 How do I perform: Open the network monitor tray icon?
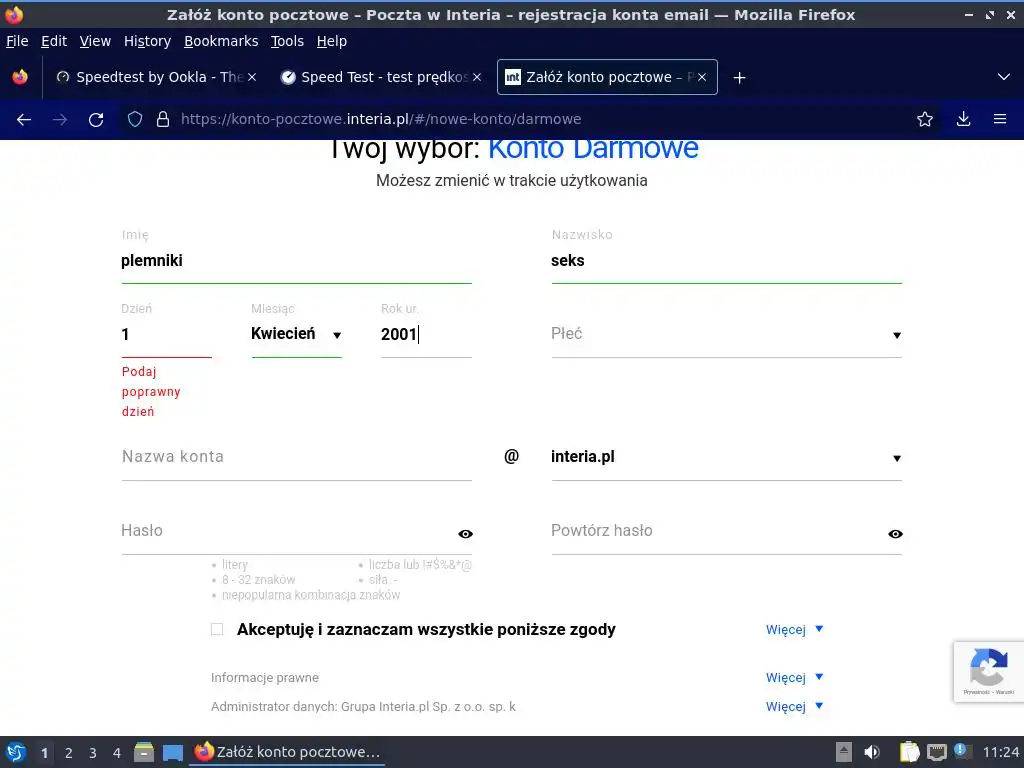[x=936, y=752]
